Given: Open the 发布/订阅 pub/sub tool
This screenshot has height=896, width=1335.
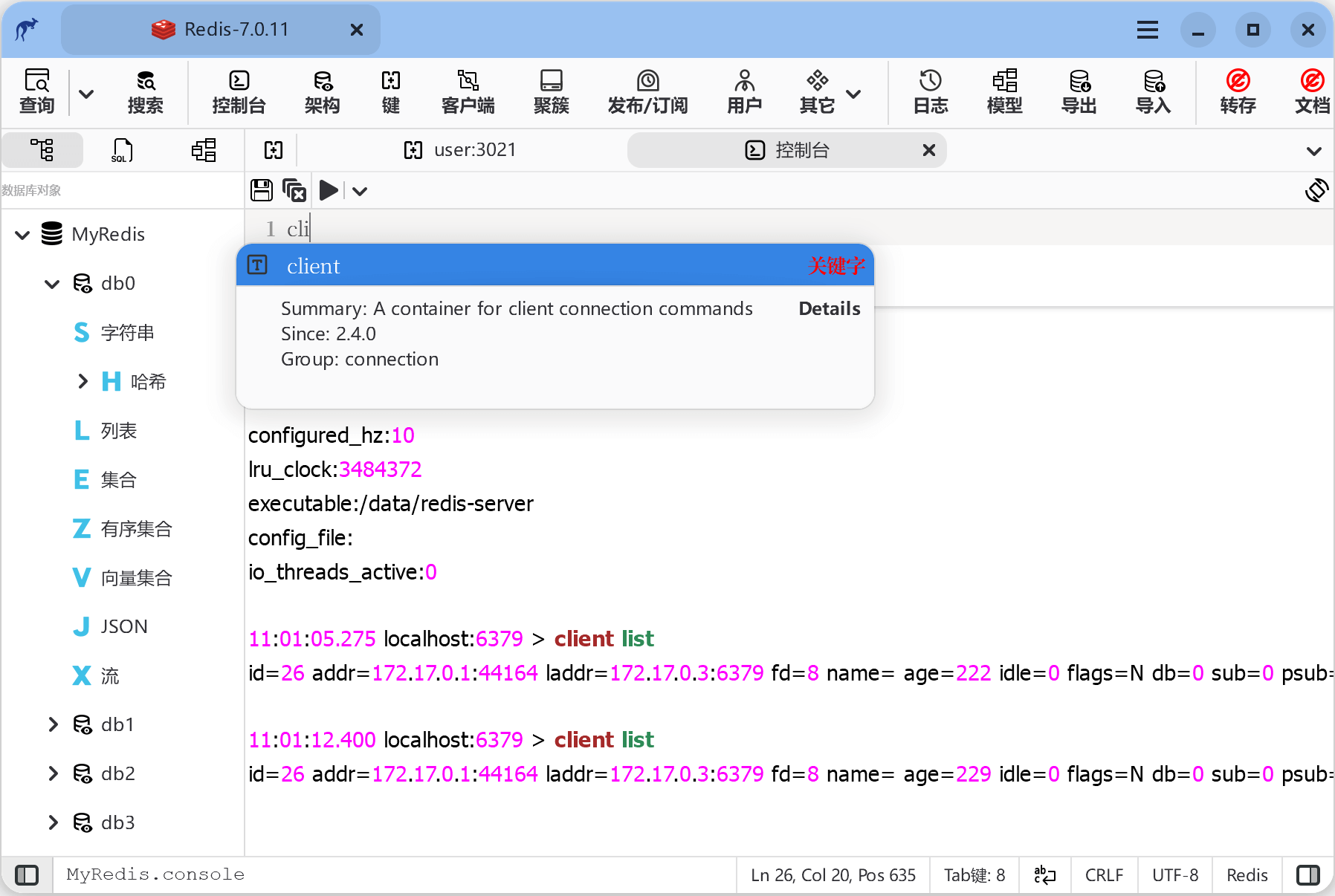Looking at the screenshot, I should (648, 92).
